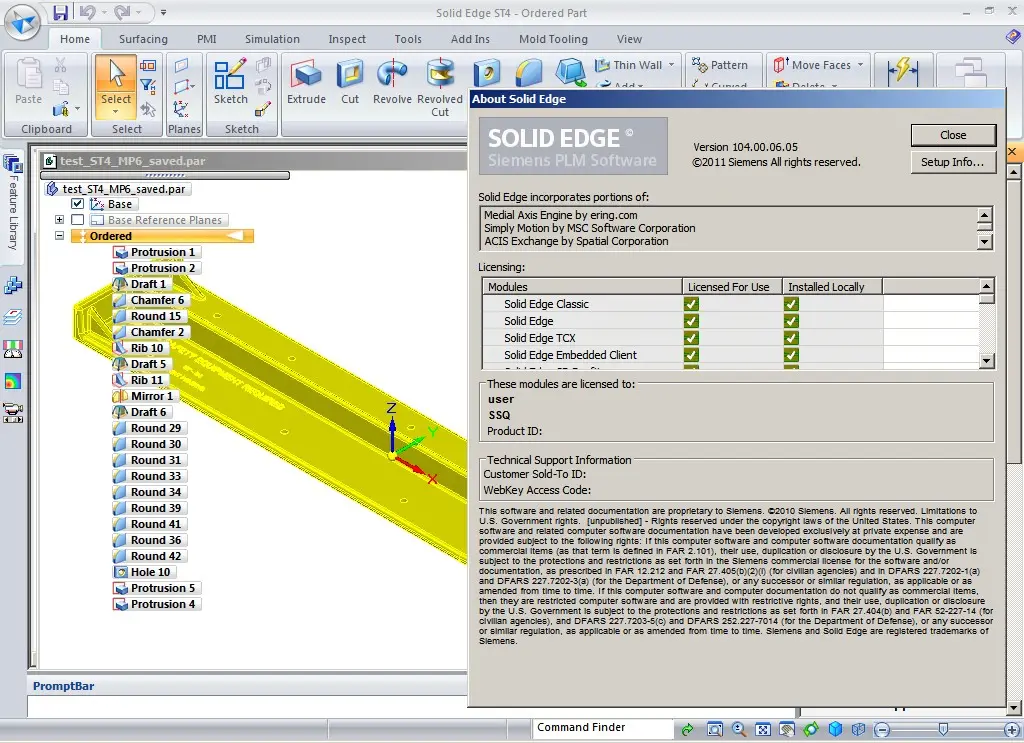Viewport: 1024px width, 743px height.
Task: Switch to the Mold Tooling ribbon tab
Action: click(553, 39)
